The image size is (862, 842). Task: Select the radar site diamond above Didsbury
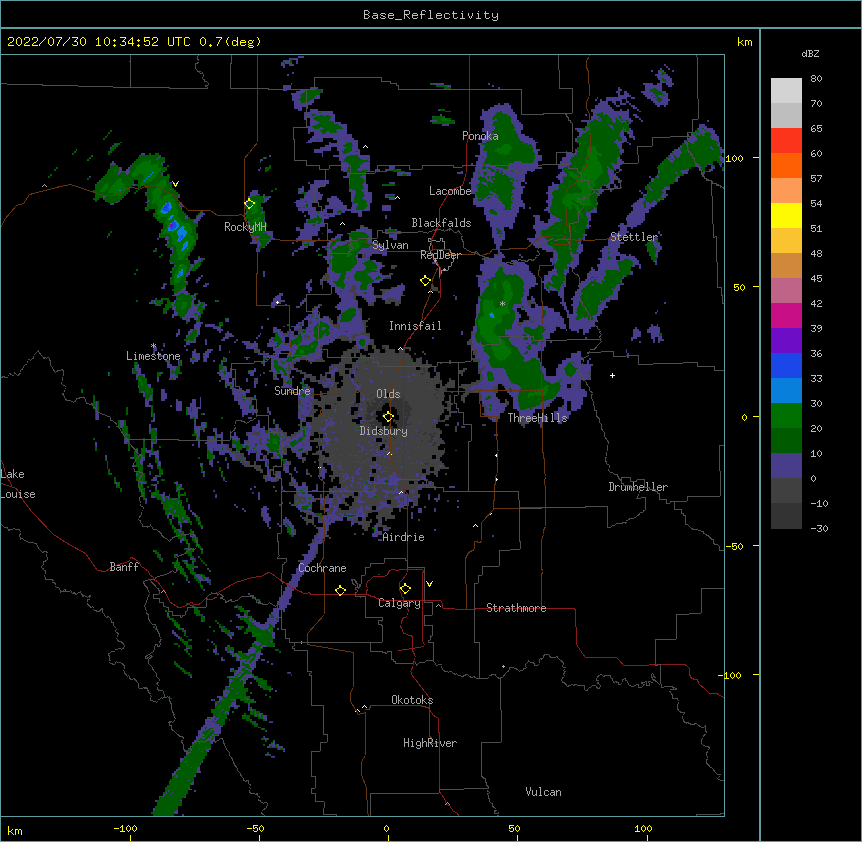[388, 417]
